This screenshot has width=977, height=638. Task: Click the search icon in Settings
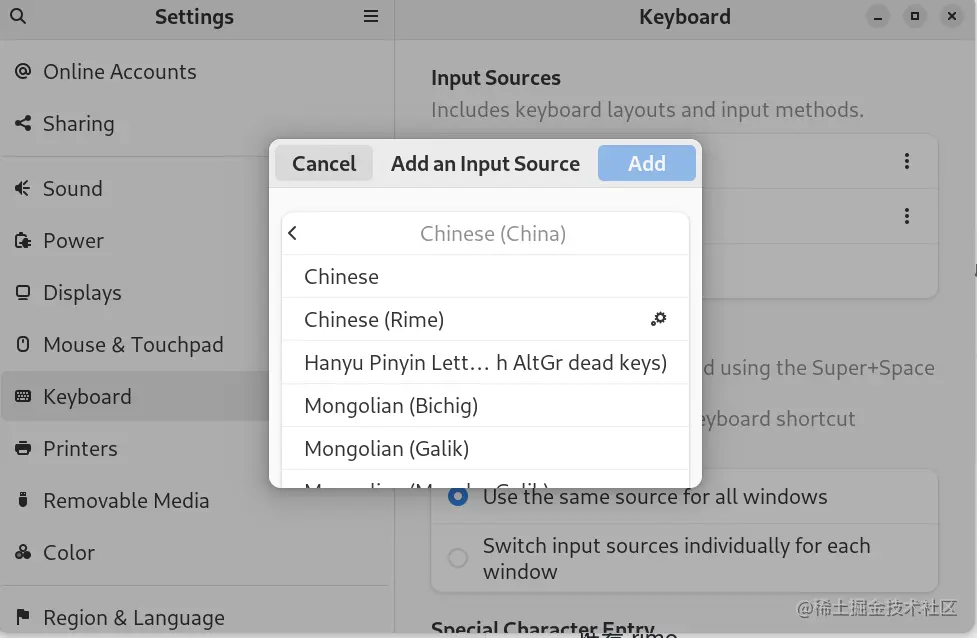point(18,17)
